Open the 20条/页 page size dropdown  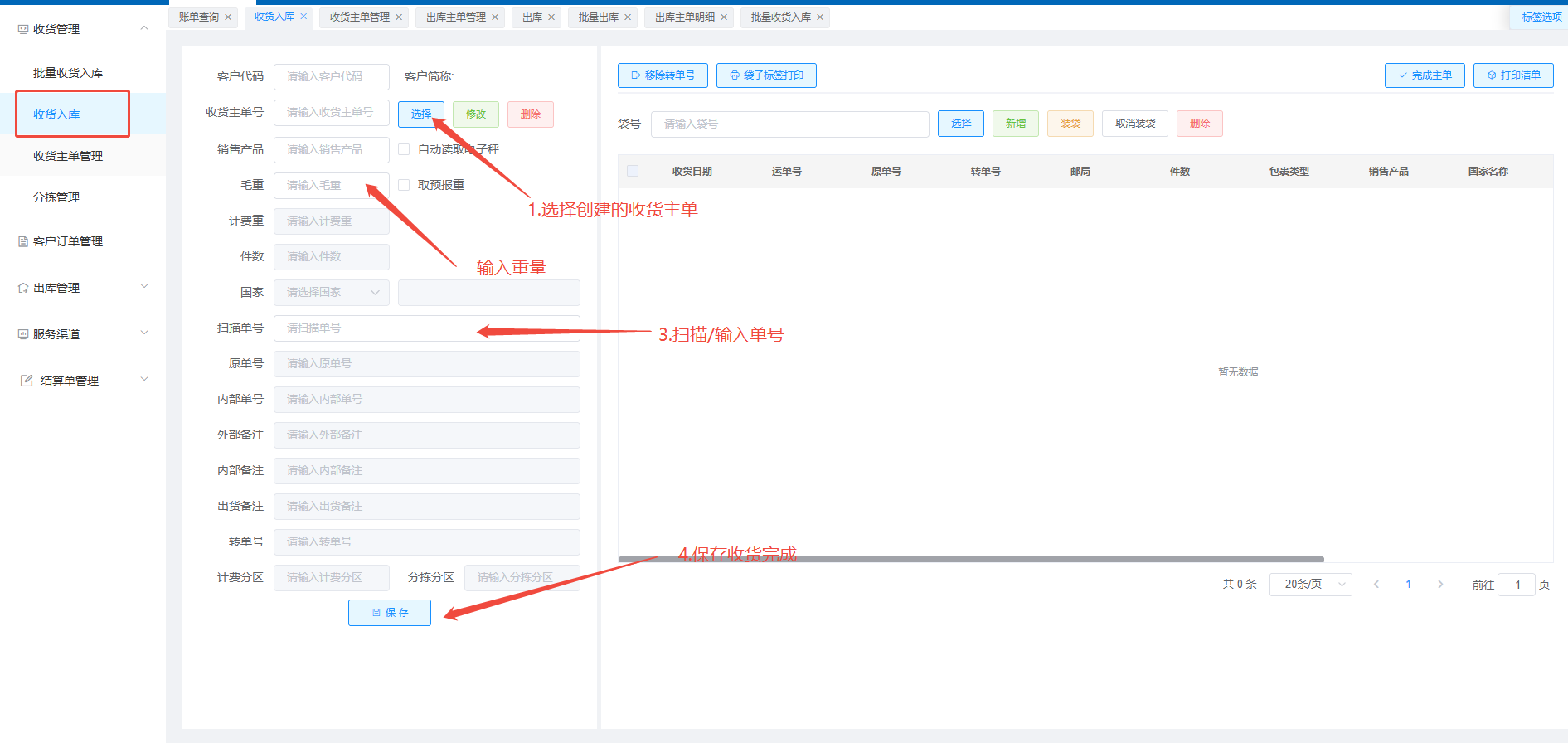pyautogui.click(x=1310, y=585)
